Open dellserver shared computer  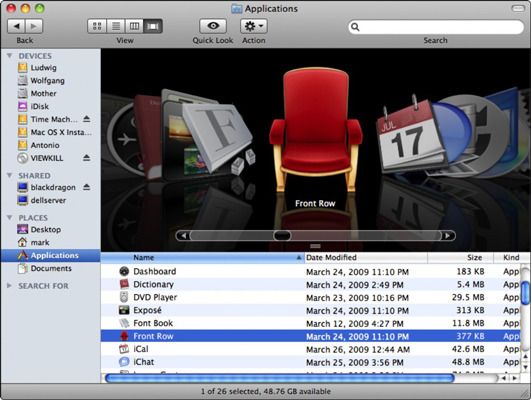click(x=42, y=200)
